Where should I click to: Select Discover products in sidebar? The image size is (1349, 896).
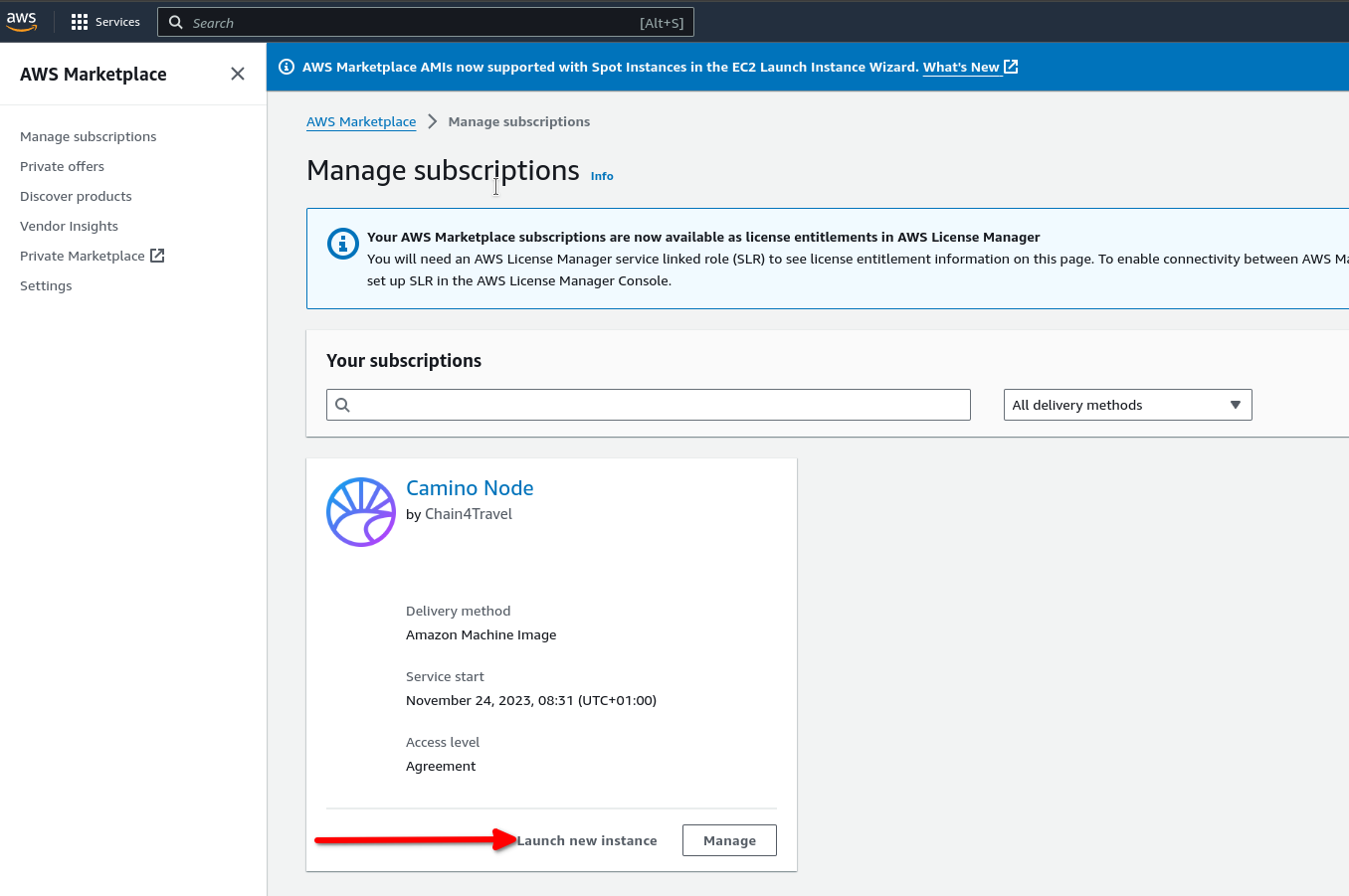tap(76, 196)
